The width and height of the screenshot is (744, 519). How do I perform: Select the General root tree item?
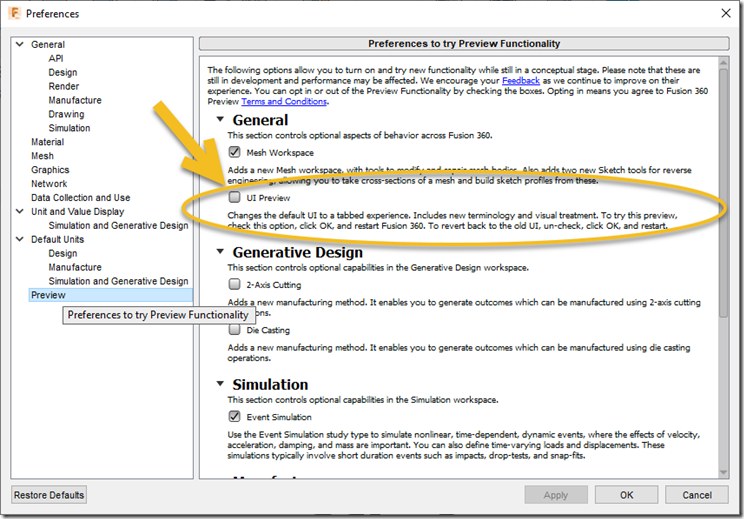48,45
